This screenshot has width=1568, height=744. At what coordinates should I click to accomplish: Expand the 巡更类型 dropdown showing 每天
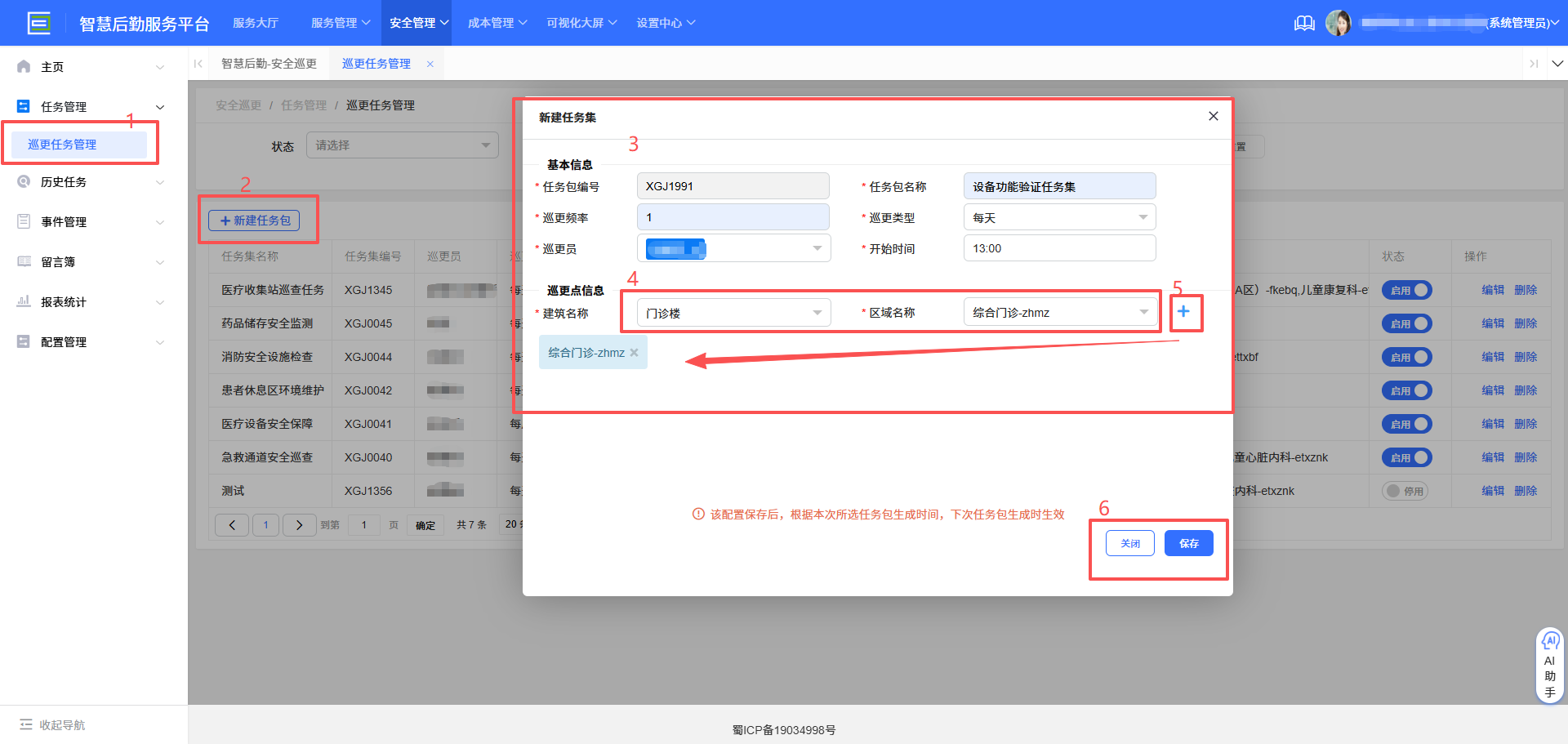click(1058, 216)
